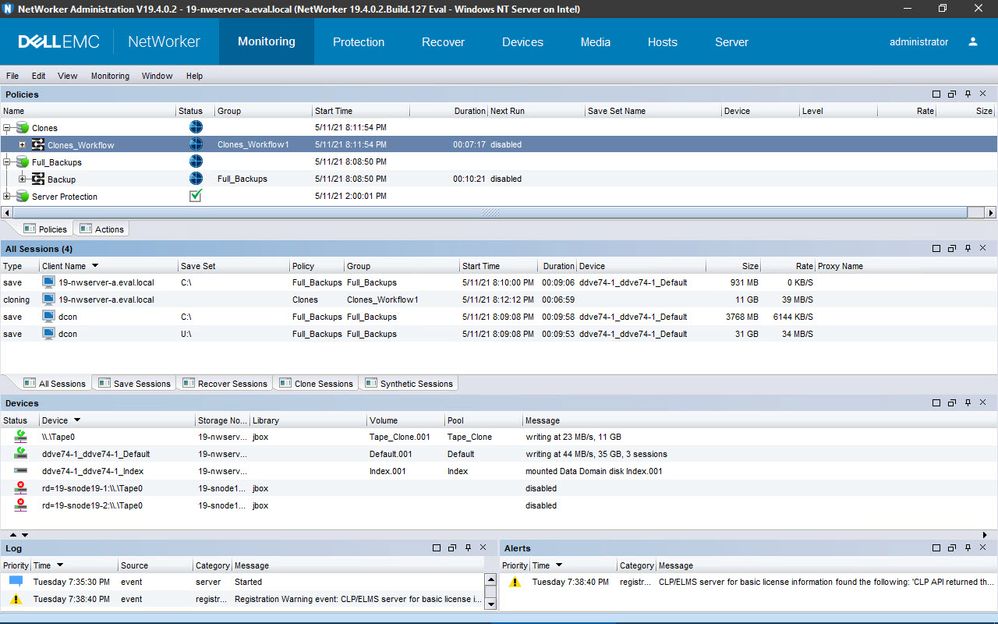Click the blue info priority icon in Log
The height and width of the screenshot is (624, 998).
point(16,581)
